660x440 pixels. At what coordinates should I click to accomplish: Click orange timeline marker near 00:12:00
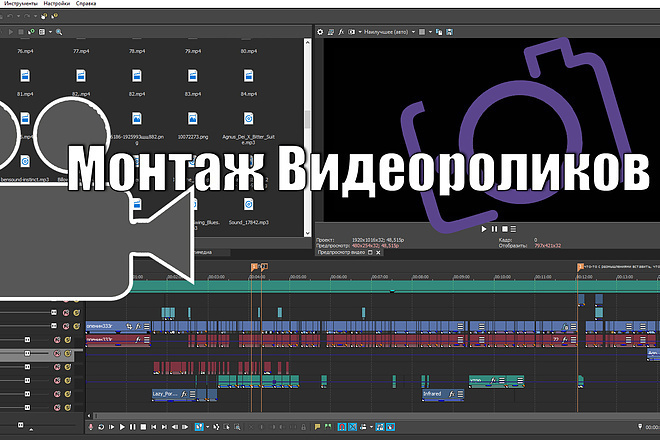tap(580, 267)
